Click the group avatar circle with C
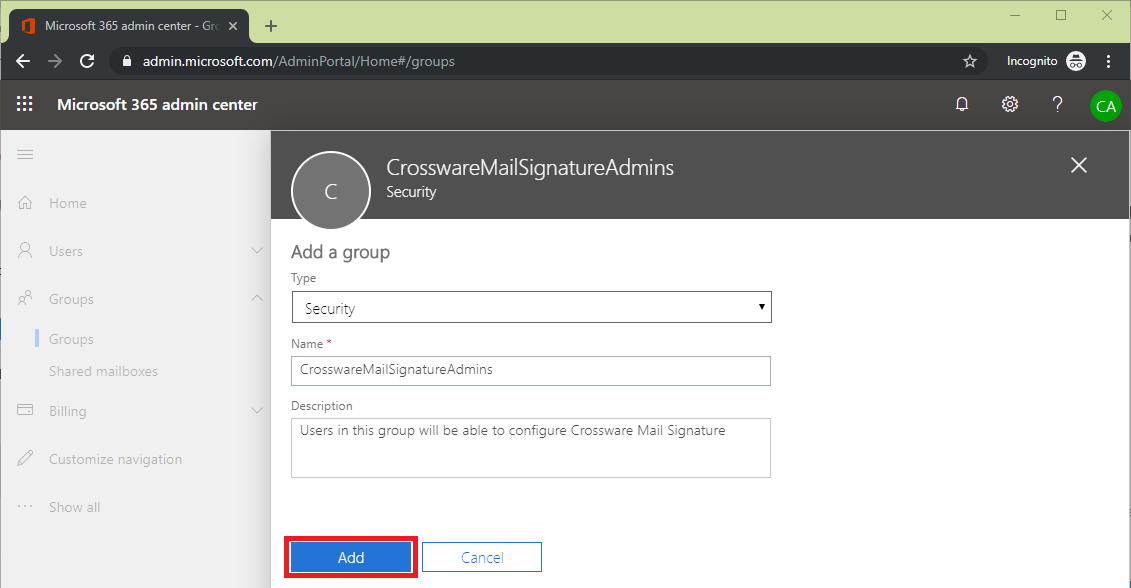This screenshot has height=588, width=1131. click(x=331, y=190)
